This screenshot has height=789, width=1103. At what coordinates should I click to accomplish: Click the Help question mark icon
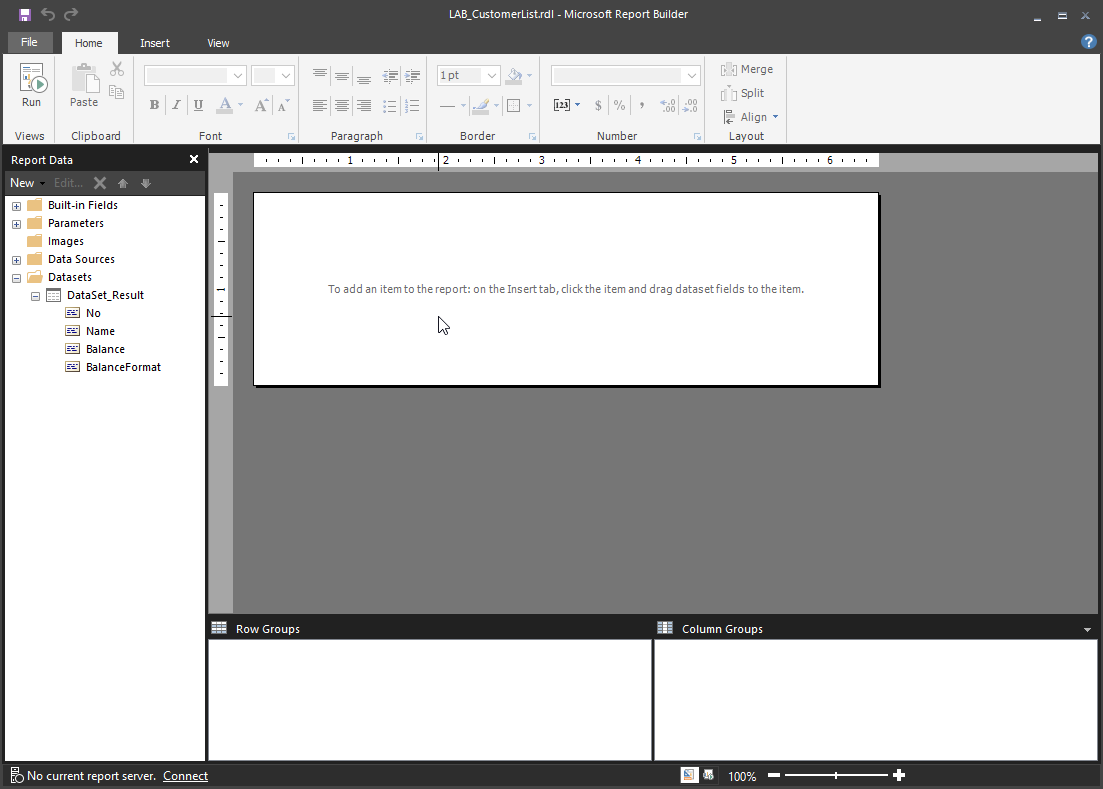1088,42
